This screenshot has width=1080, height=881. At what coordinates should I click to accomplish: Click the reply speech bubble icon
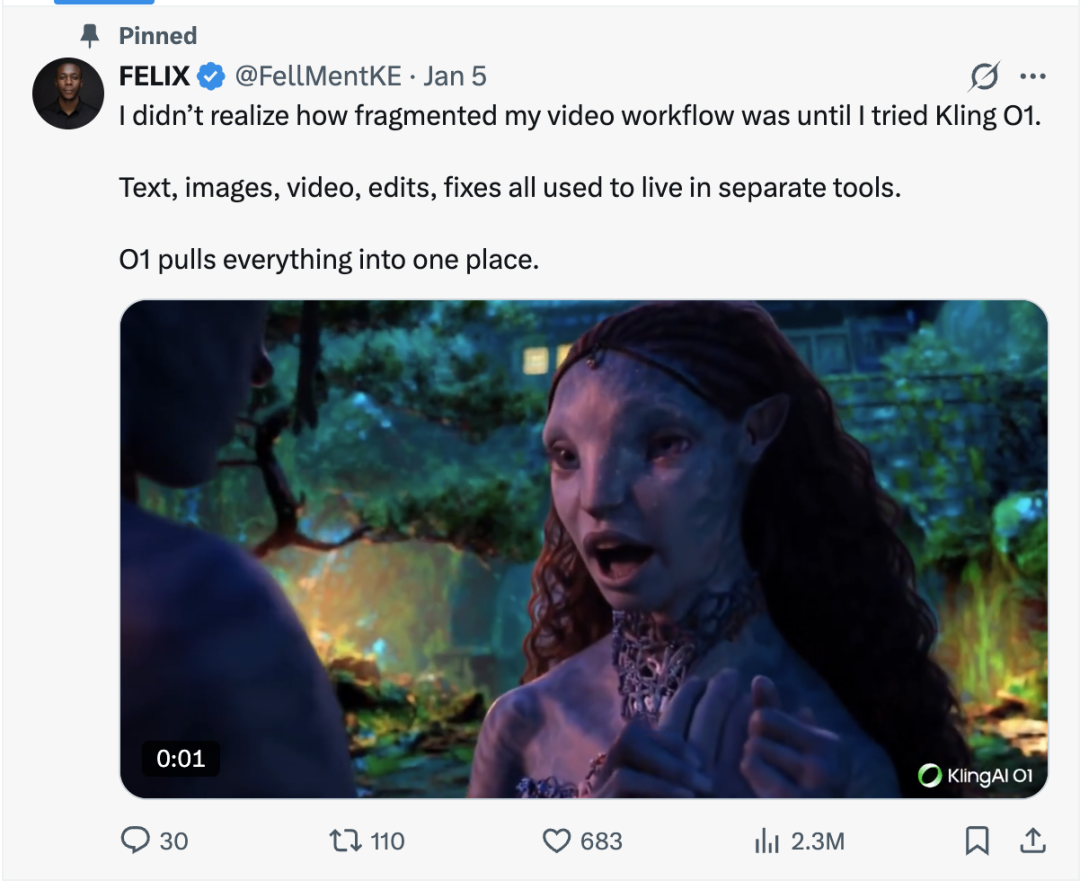(x=135, y=841)
